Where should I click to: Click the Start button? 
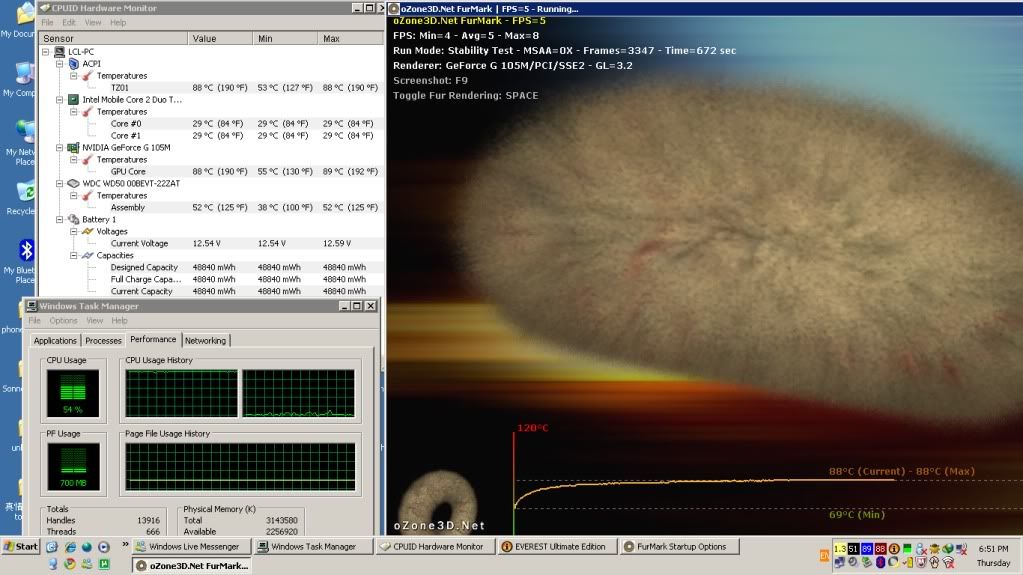coord(21,547)
